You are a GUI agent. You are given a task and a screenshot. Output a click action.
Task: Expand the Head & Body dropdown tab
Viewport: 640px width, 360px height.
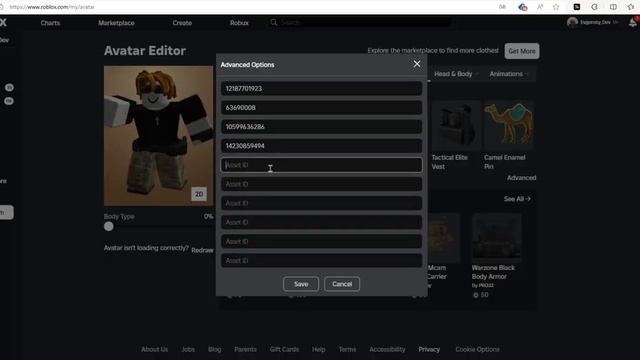coord(456,74)
